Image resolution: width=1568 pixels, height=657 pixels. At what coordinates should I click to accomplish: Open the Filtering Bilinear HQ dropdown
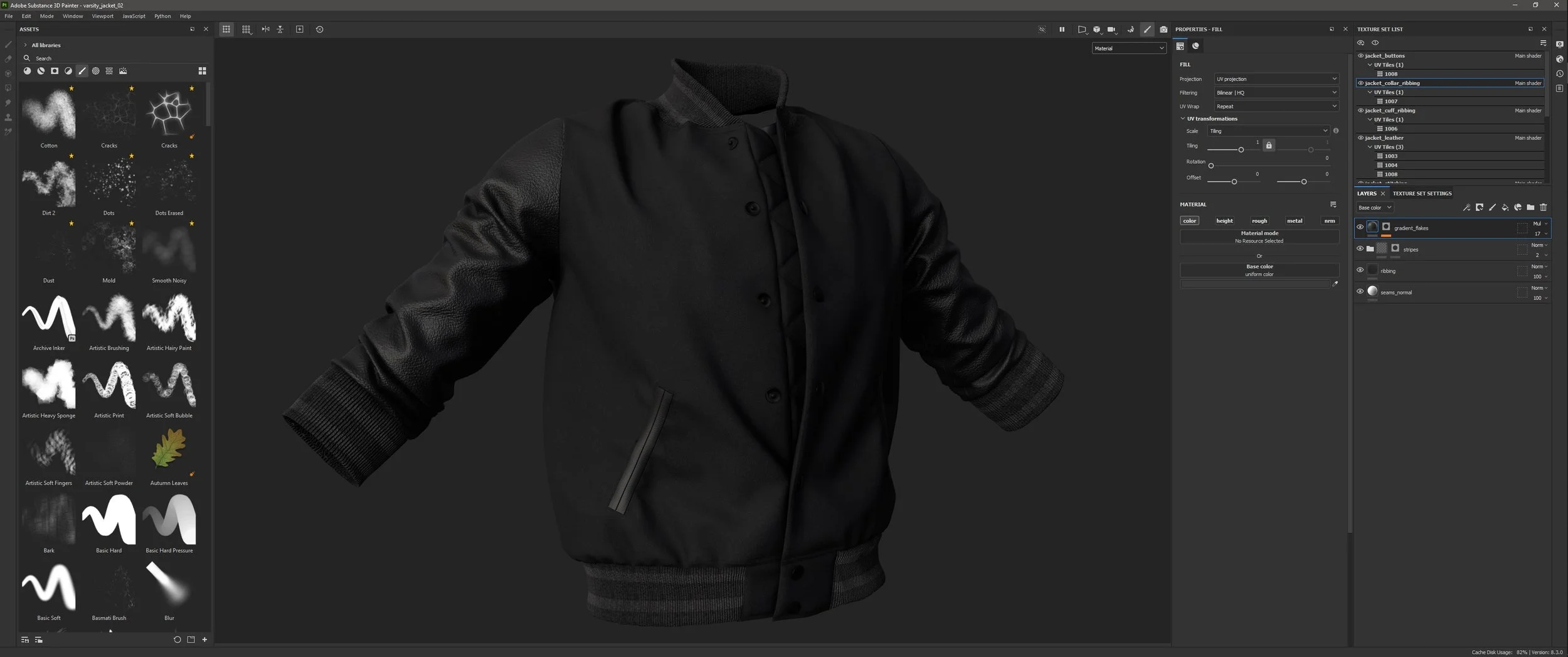(x=1276, y=92)
